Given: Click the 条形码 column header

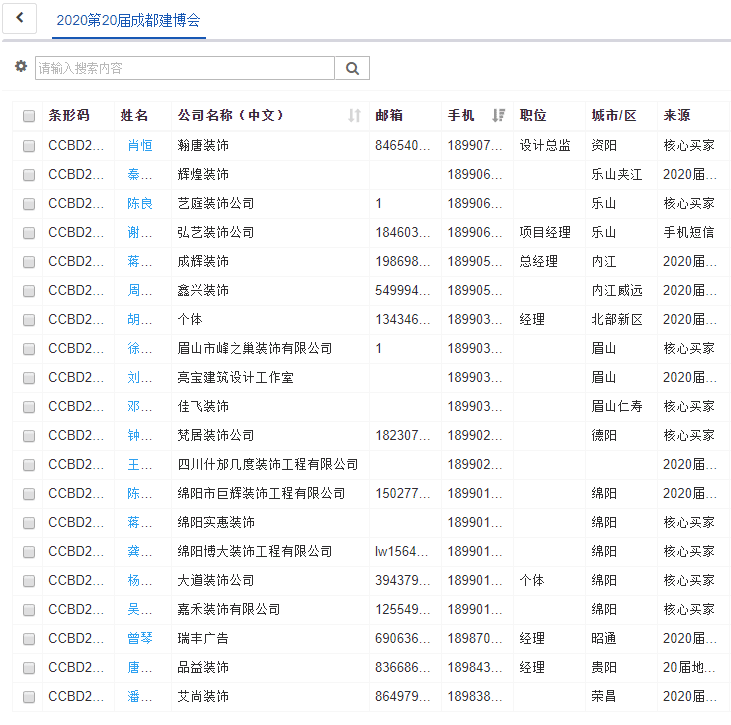Looking at the screenshot, I should pyautogui.click(x=69, y=115).
